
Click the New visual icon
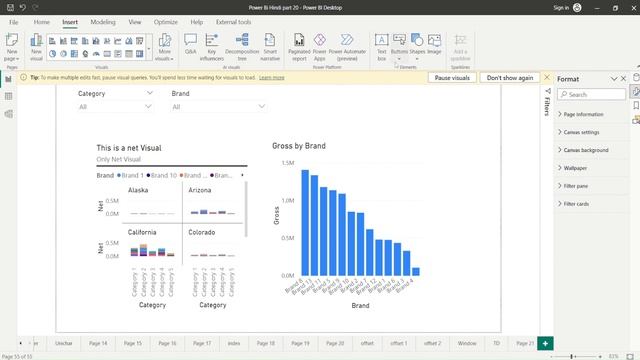tap(36, 40)
